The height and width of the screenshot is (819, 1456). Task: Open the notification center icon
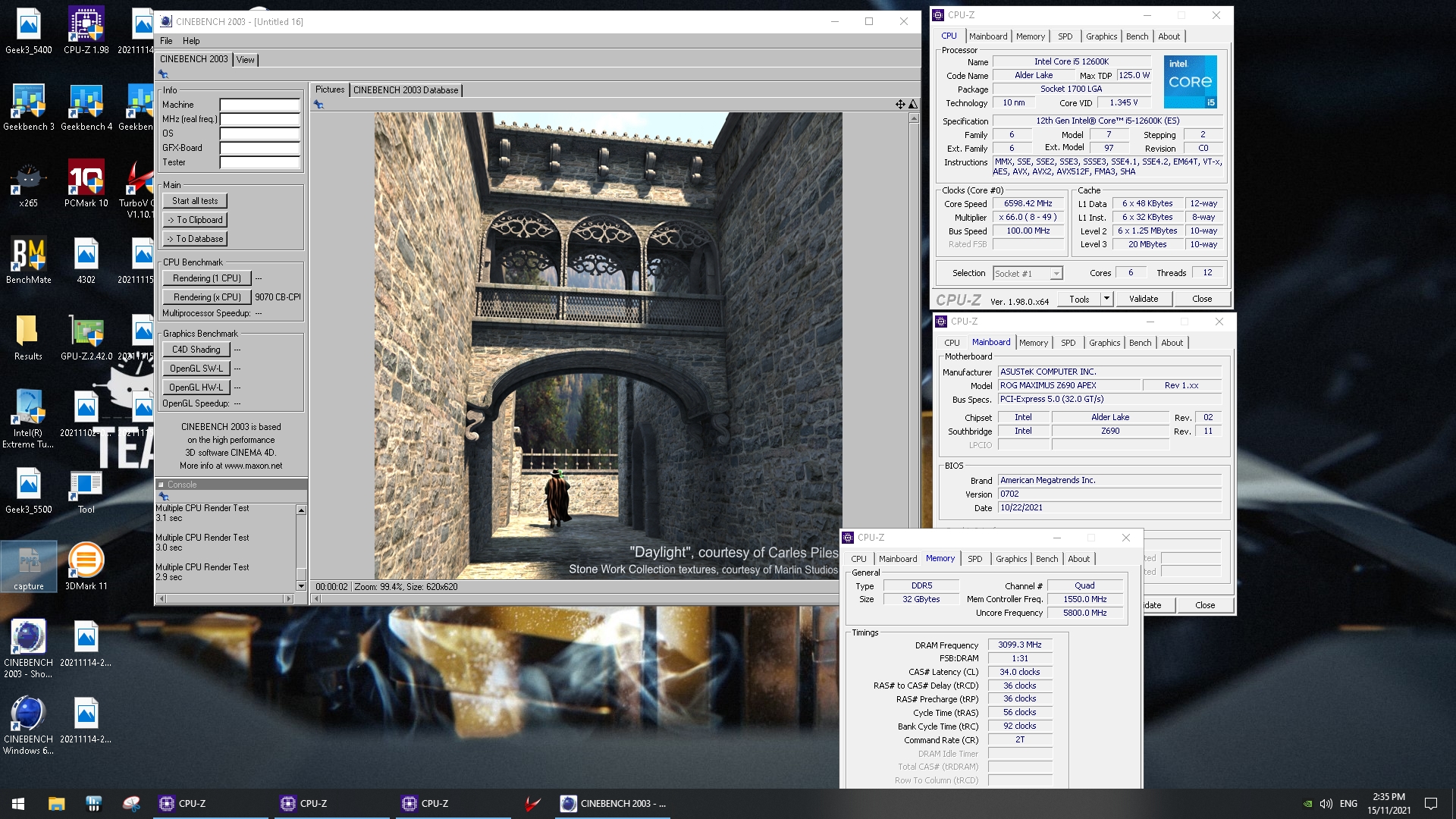click(x=1431, y=804)
